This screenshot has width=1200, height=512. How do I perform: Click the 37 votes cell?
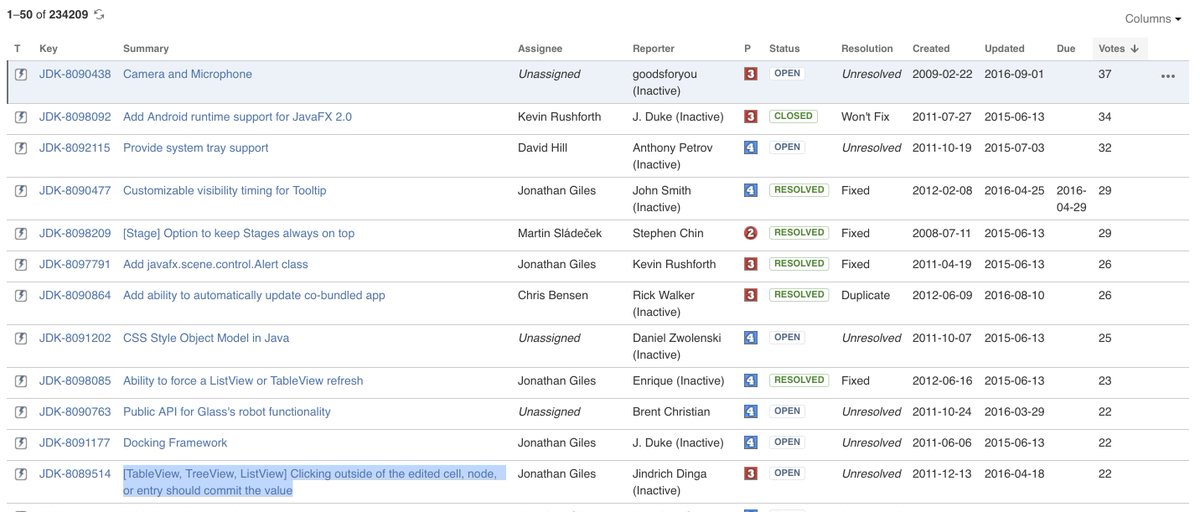[x=1105, y=74]
